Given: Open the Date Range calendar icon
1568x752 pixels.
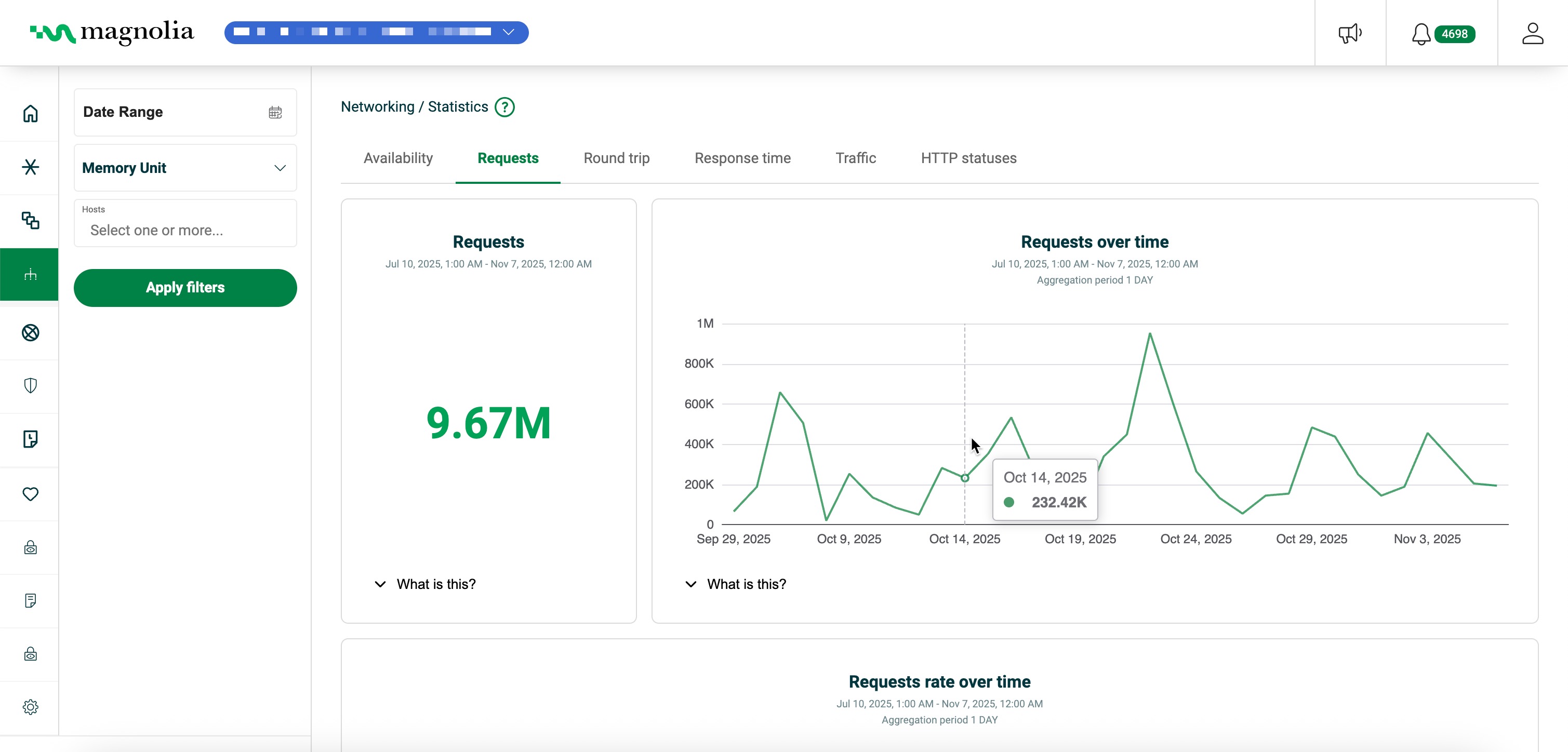Looking at the screenshot, I should point(275,112).
